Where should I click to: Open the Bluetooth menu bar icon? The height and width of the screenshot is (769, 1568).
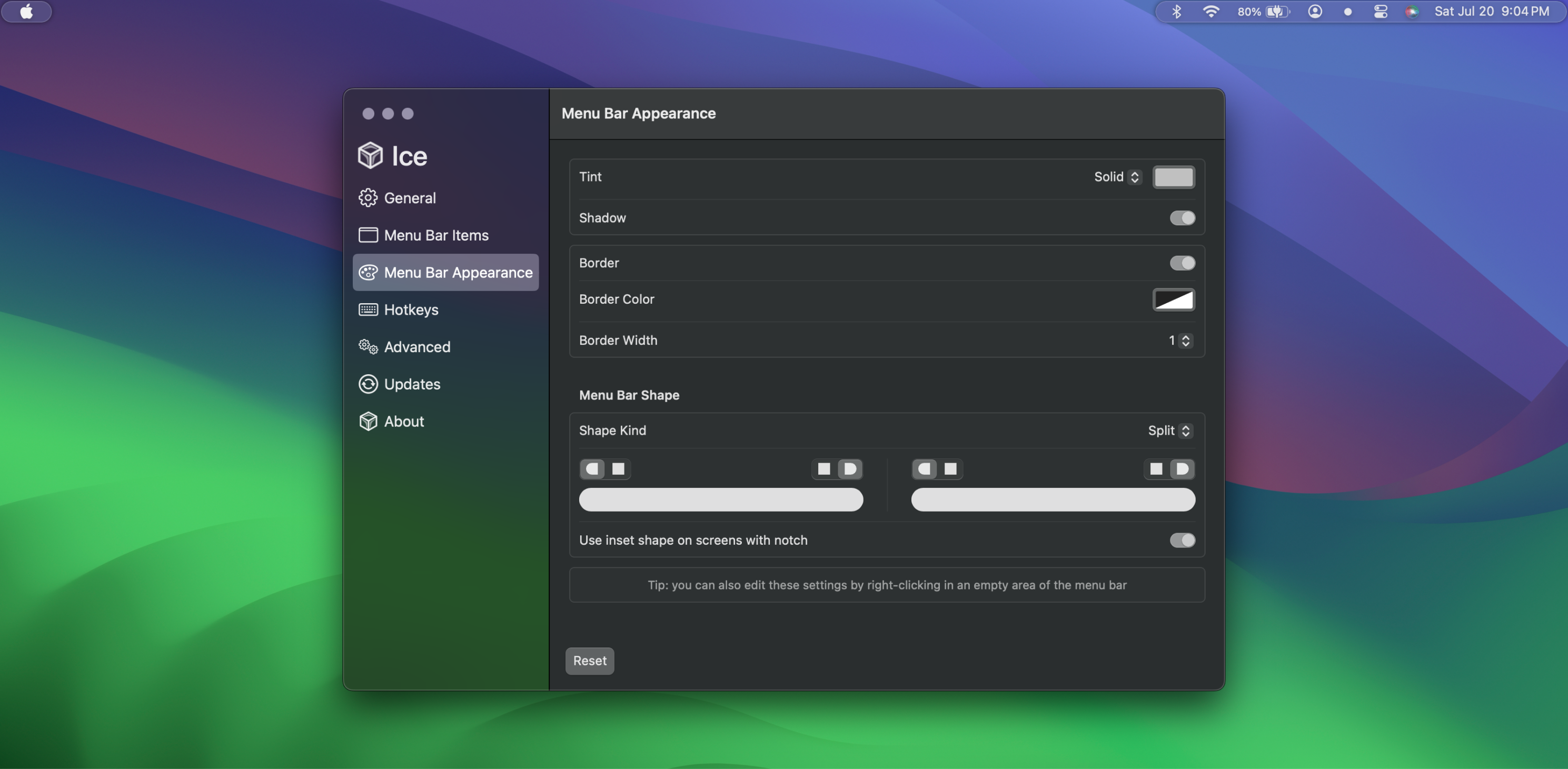point(1176,12)
